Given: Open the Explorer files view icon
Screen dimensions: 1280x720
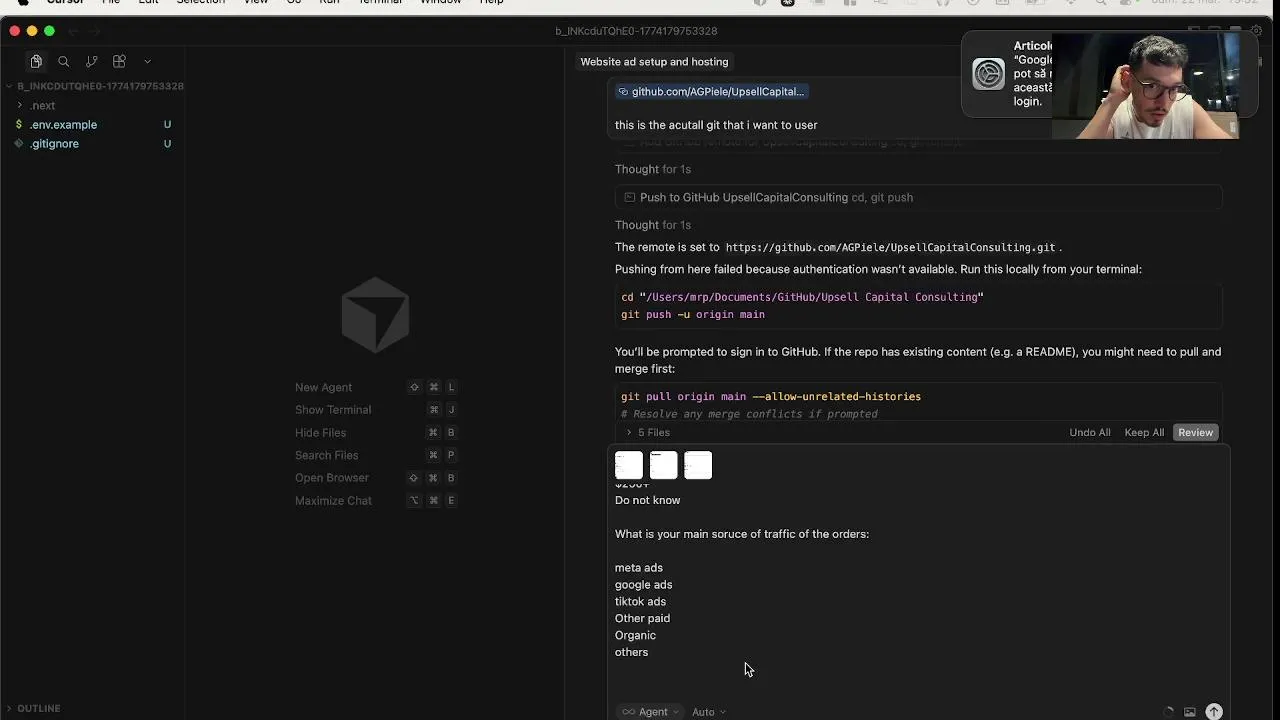Looking at the screenshot, I should point(36,61).
